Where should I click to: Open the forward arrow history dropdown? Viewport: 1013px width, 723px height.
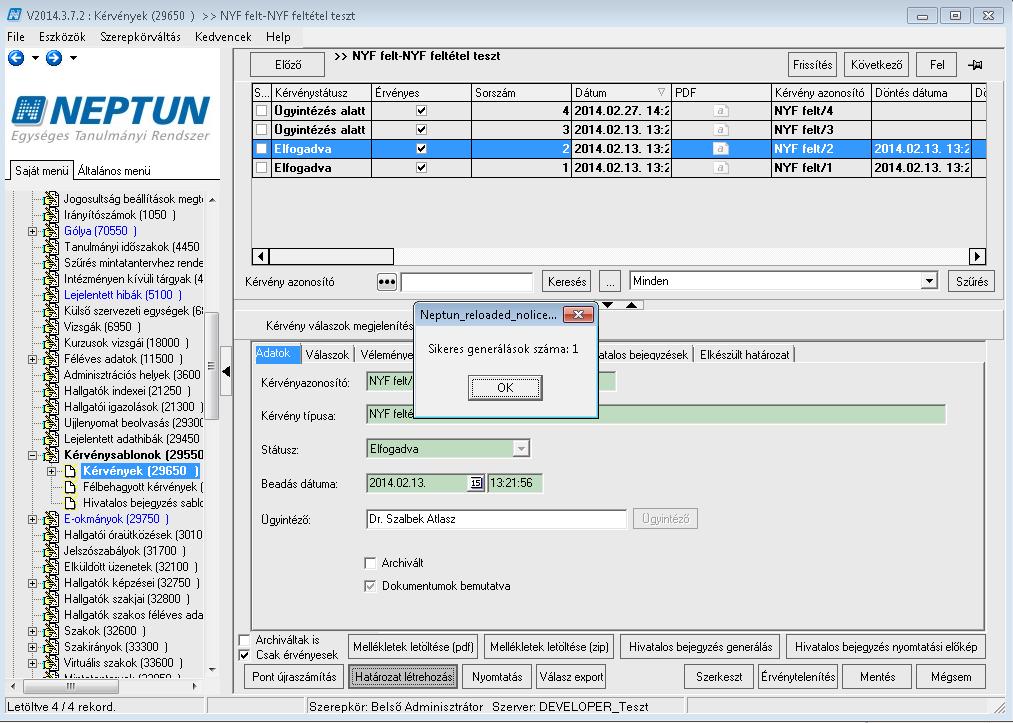[73, 58]
